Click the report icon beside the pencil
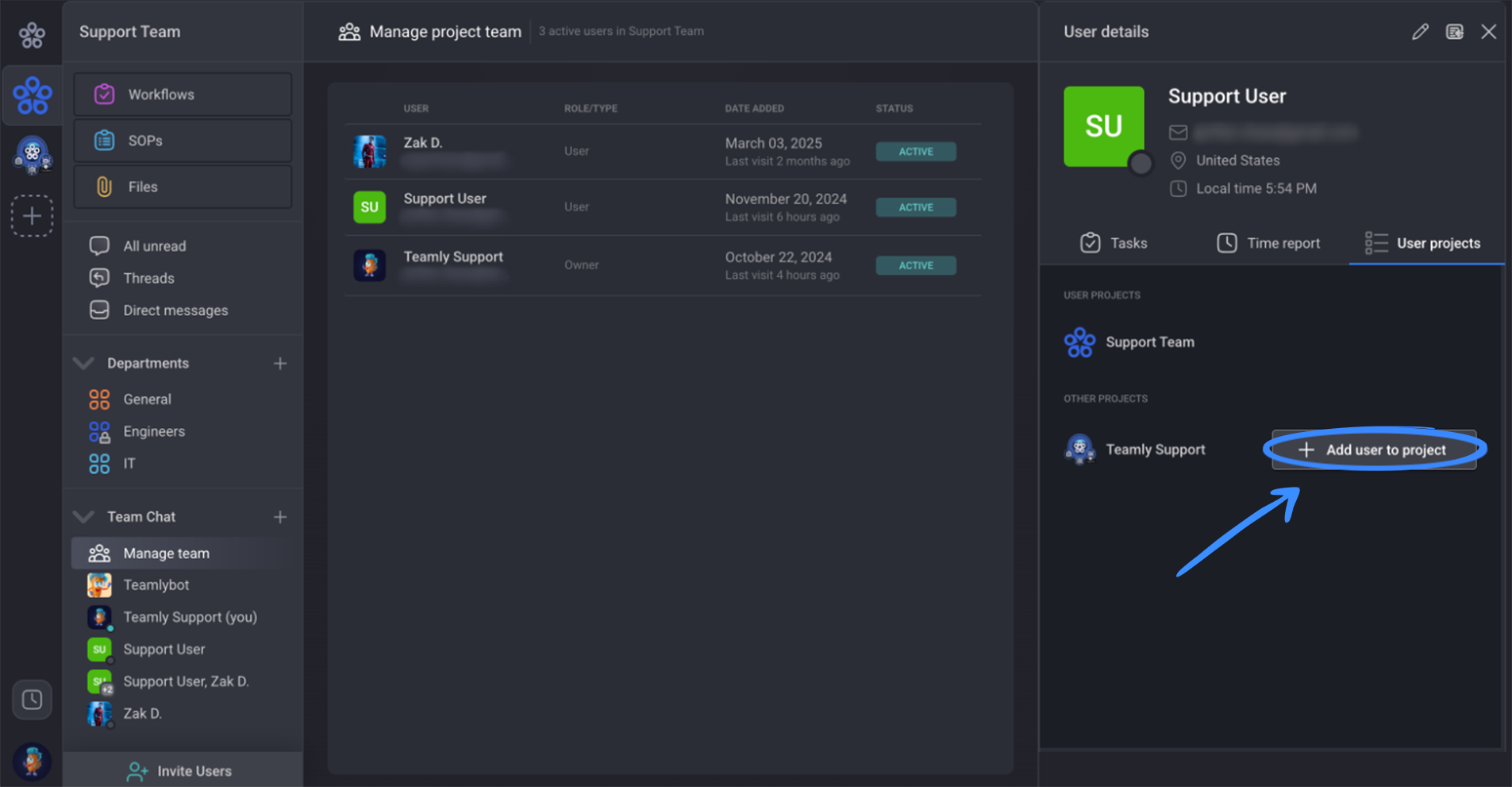The image size is (1512, 787). coord(1454,32)
